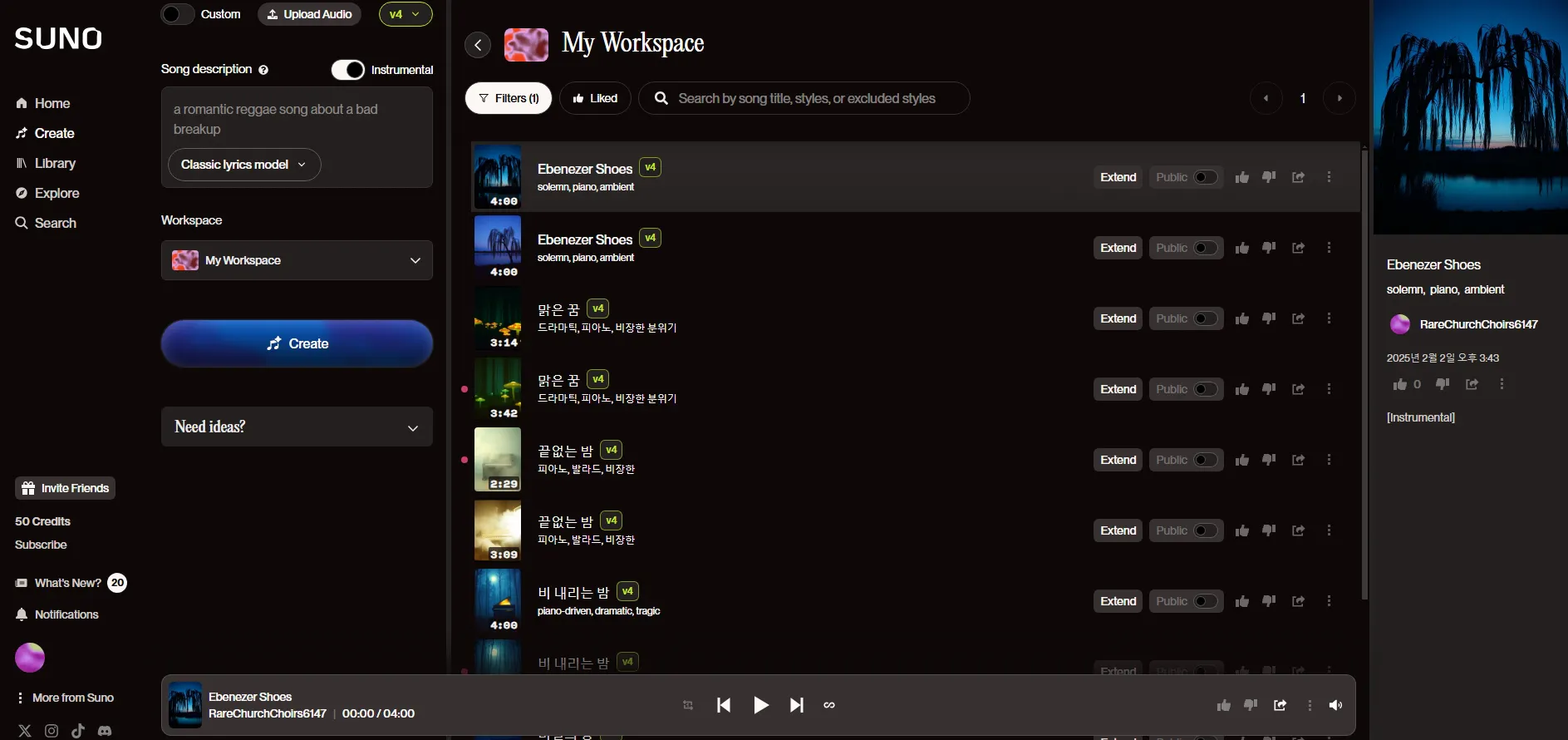
Task: Open What's New? in the sidebar
Action: [x=71, y=583]
